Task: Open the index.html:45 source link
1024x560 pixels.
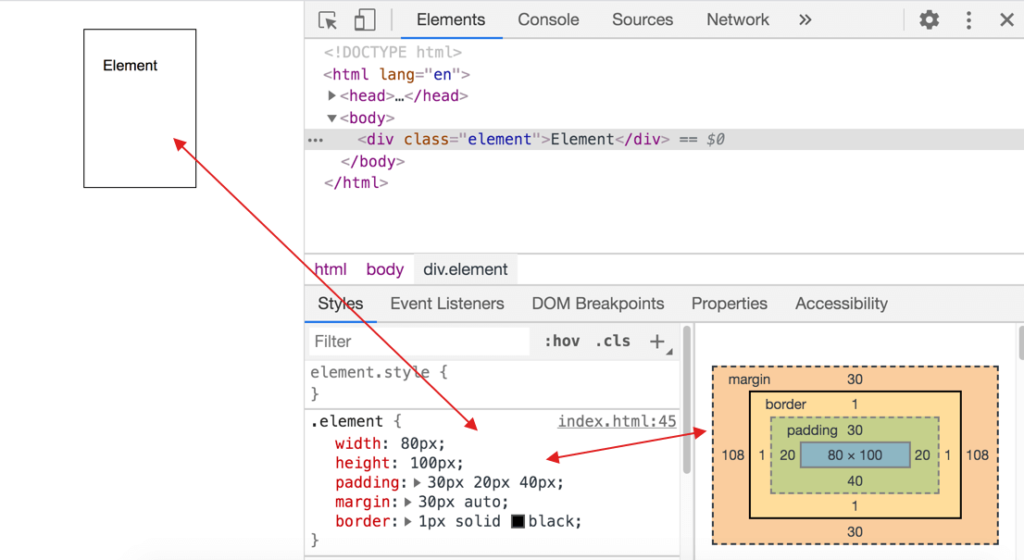Action: pyautogui.click(x=617, y=422)
